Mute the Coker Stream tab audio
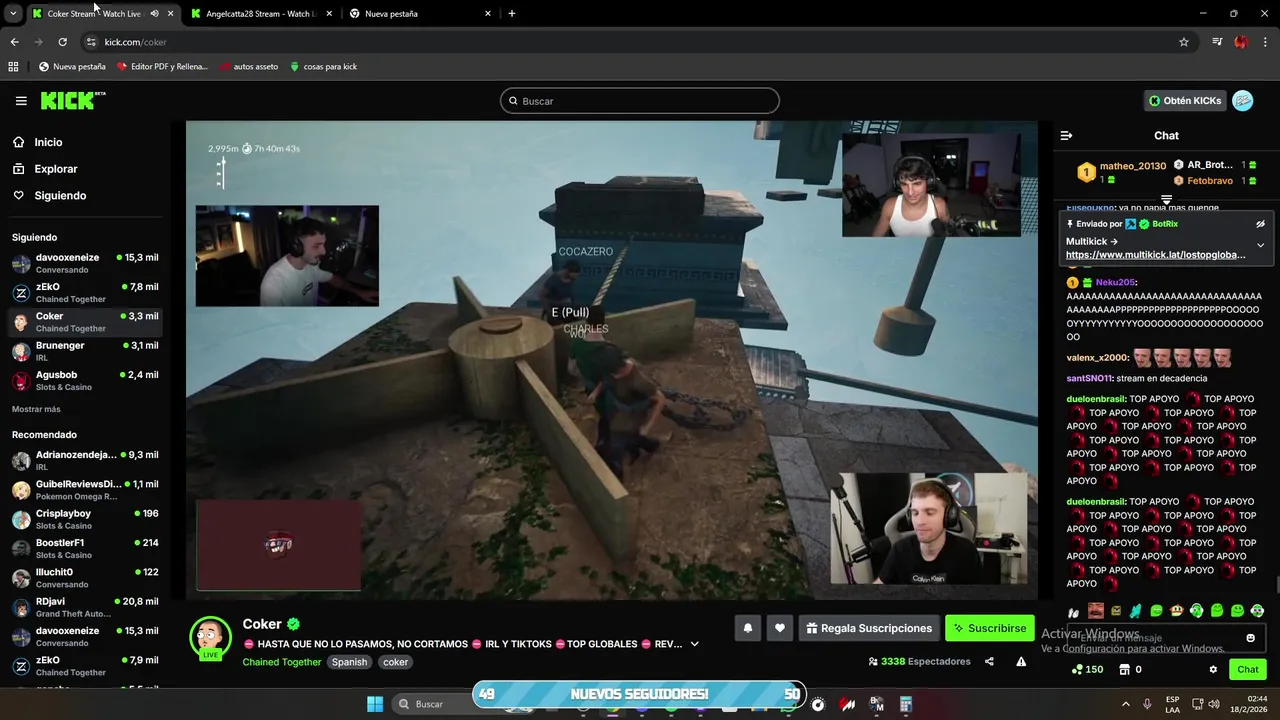The width and height of the screenshot is (1280, 720). click(x=154, y=14)
